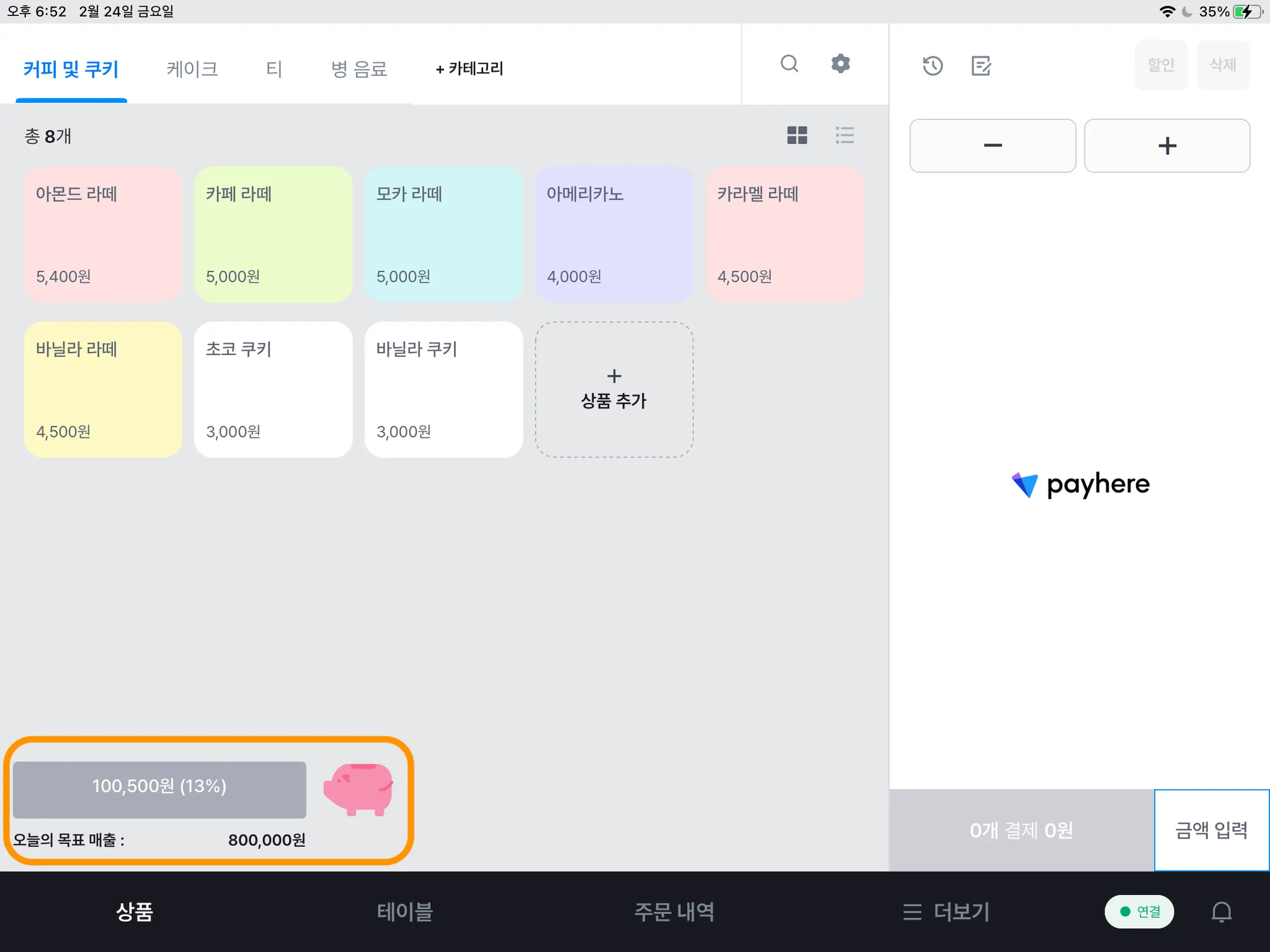
Task: Click the memo edit note icon
Action: (980, 66)
